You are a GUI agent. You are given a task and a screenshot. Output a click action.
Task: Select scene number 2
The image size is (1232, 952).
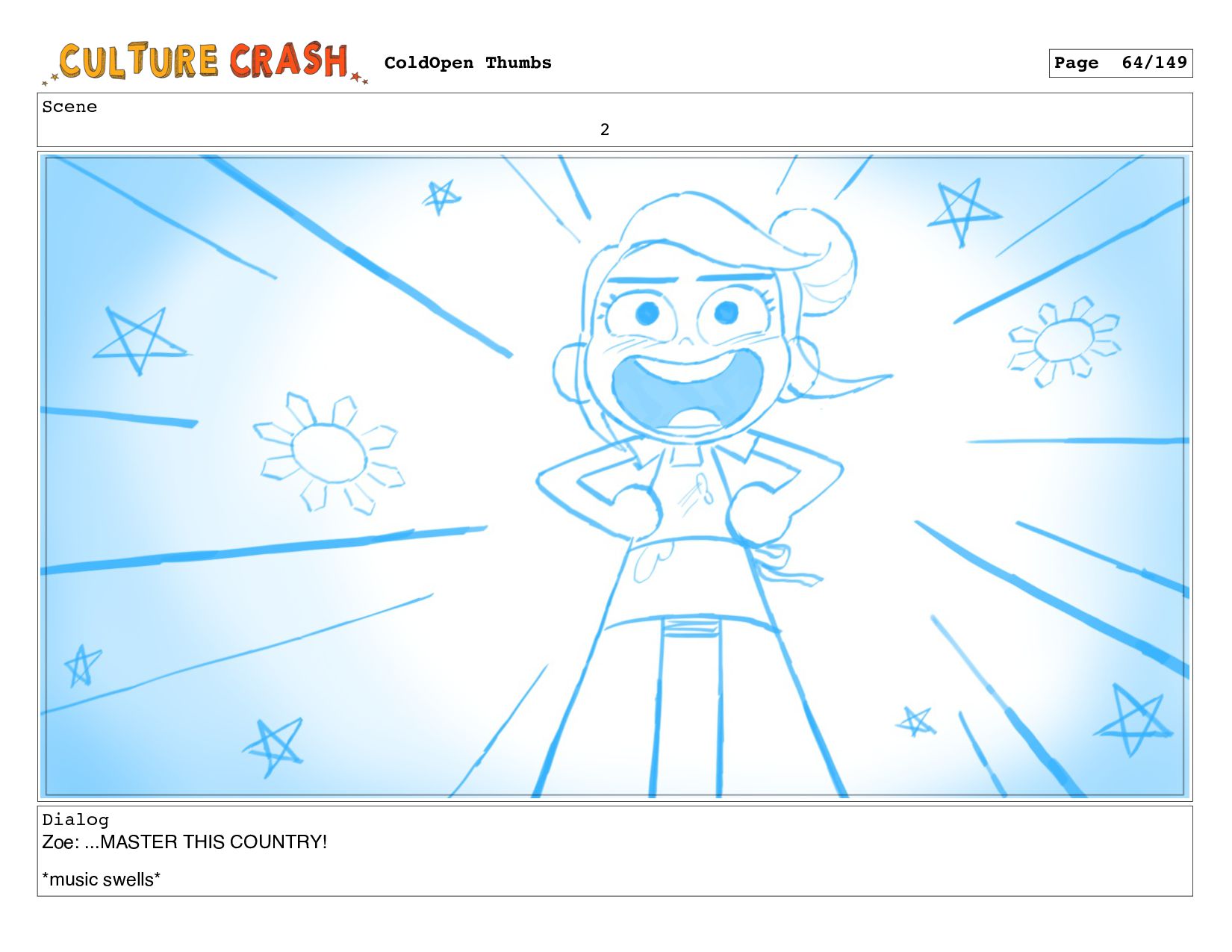click(605, 130)
